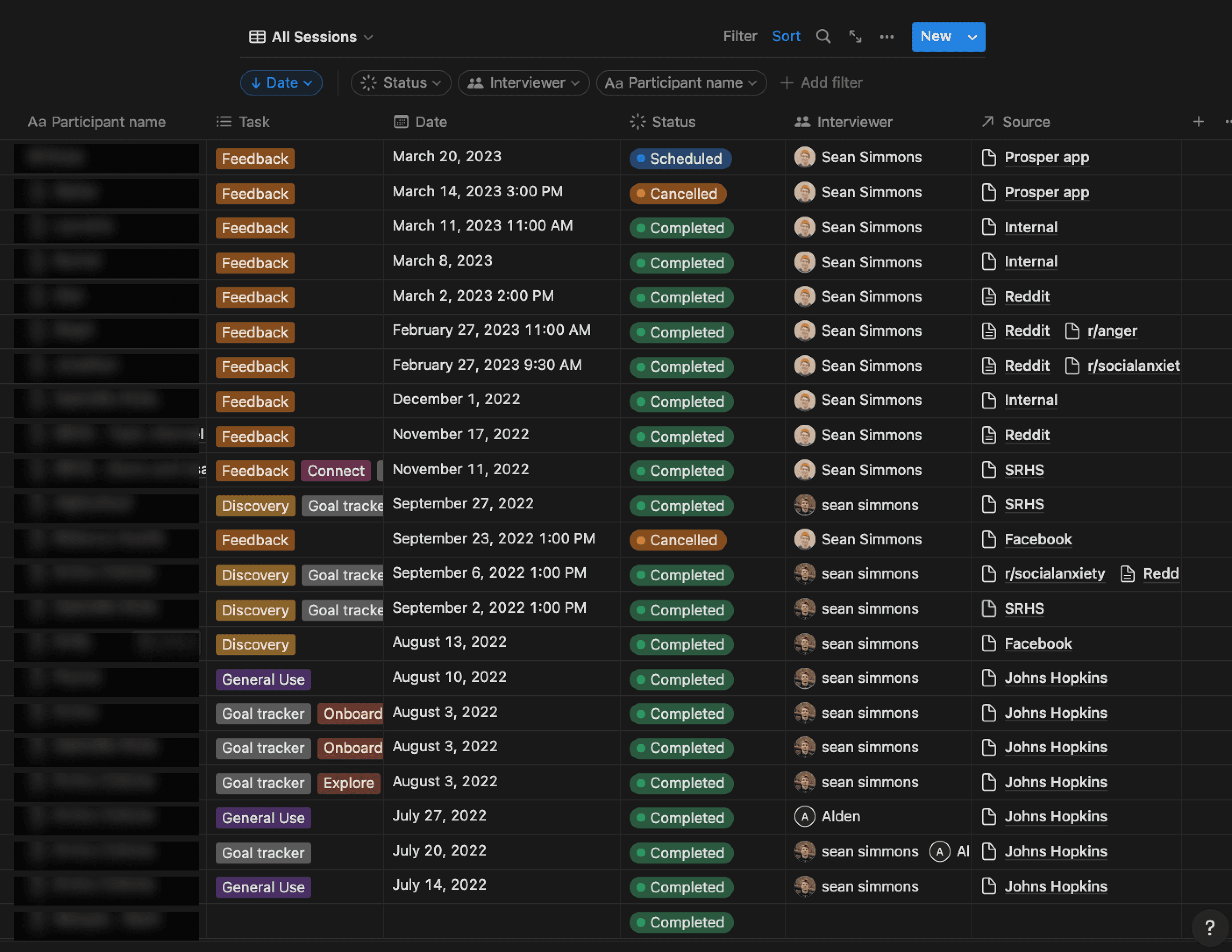Click the Alden avatar on July 27 row
Image resolution: width=1232 pixels, height=952 pixels.
pyautogui.click(x=805, y=816)
